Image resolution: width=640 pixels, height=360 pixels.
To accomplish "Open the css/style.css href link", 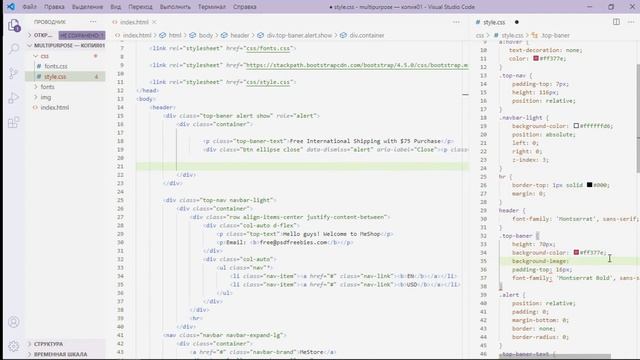I will tap(268, 82).
